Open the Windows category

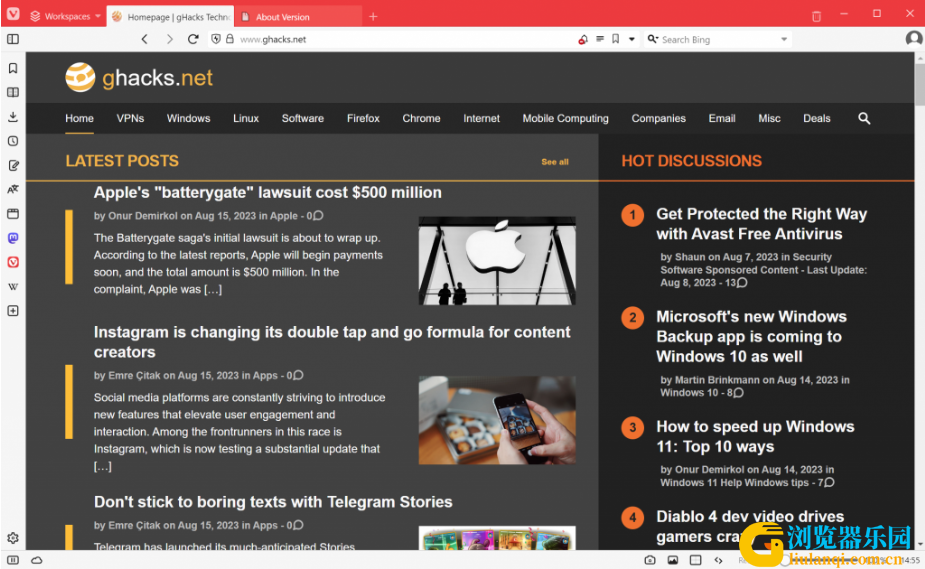188,119
